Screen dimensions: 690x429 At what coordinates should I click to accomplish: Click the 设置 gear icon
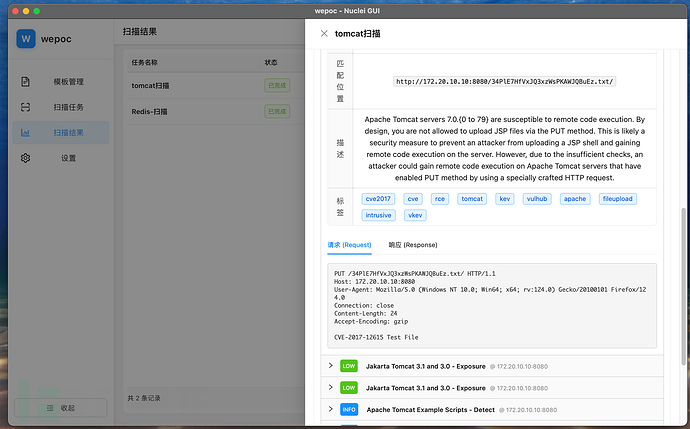[26, 158]
